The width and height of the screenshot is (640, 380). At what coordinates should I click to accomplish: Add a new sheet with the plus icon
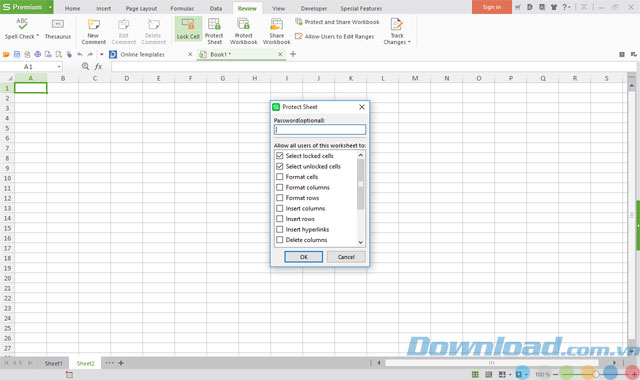click(x=121, y=363)
